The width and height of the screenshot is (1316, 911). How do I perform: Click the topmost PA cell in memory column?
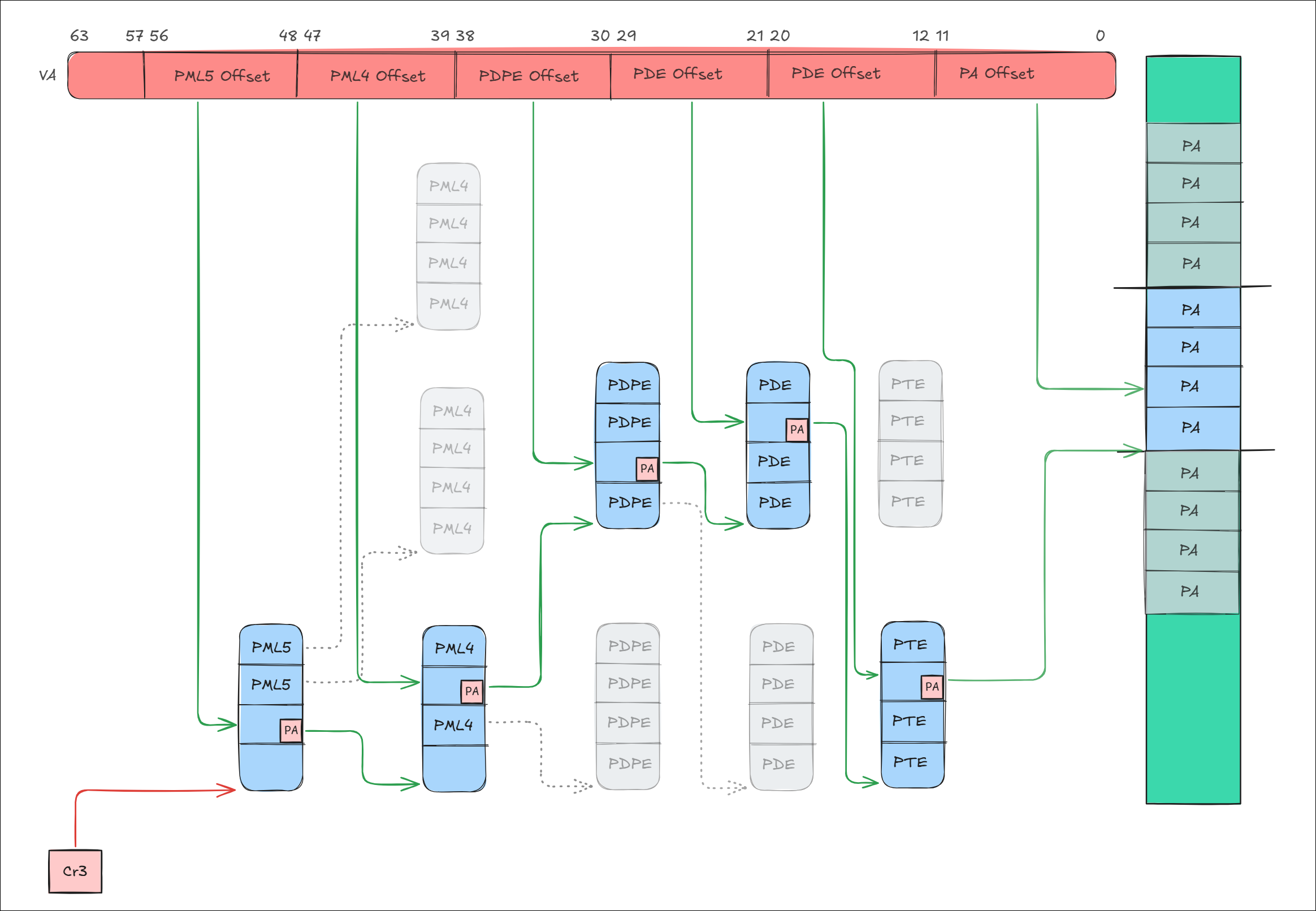pyautogui.click(x=1192, y=146)
